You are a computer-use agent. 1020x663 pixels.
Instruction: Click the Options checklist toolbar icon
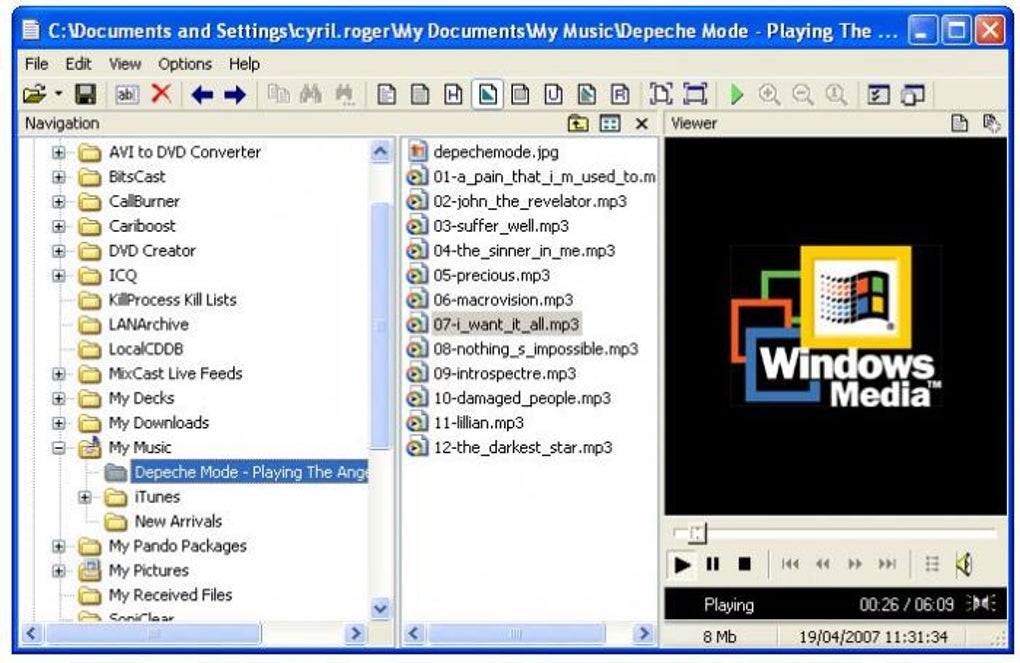[878, 95]
